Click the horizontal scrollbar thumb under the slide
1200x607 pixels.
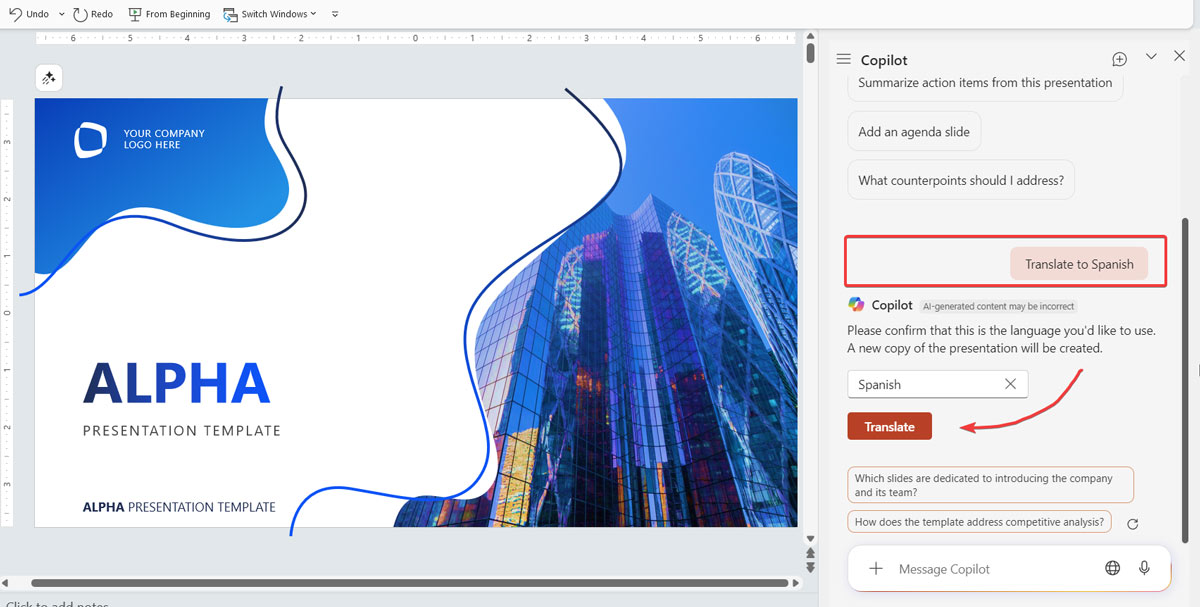[x=410, y=582]
